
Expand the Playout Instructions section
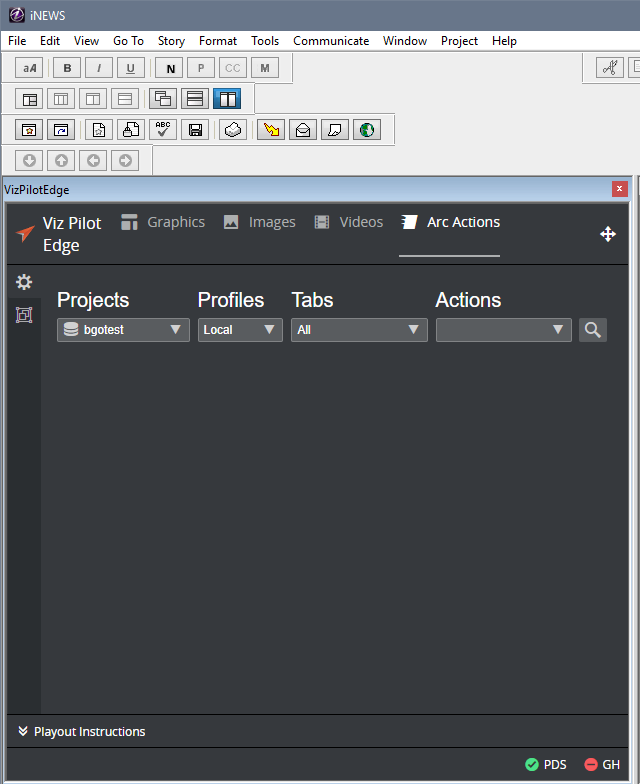coord(81,732)
